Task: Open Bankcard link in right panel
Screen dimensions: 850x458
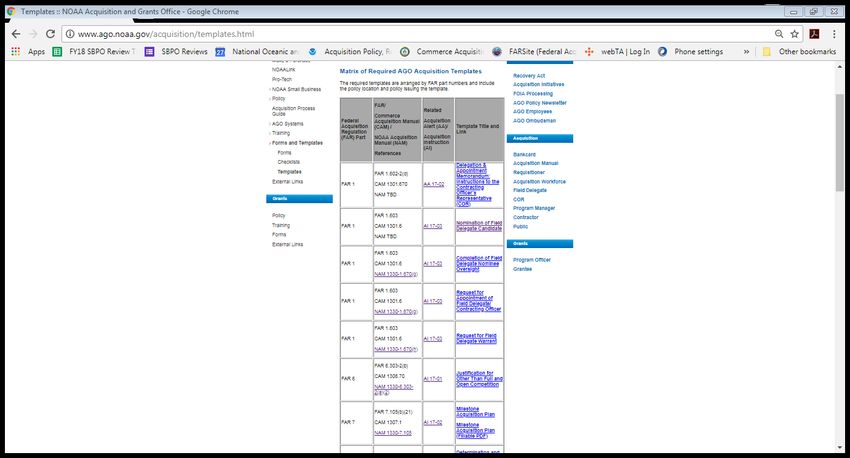Action: point(524,154)
